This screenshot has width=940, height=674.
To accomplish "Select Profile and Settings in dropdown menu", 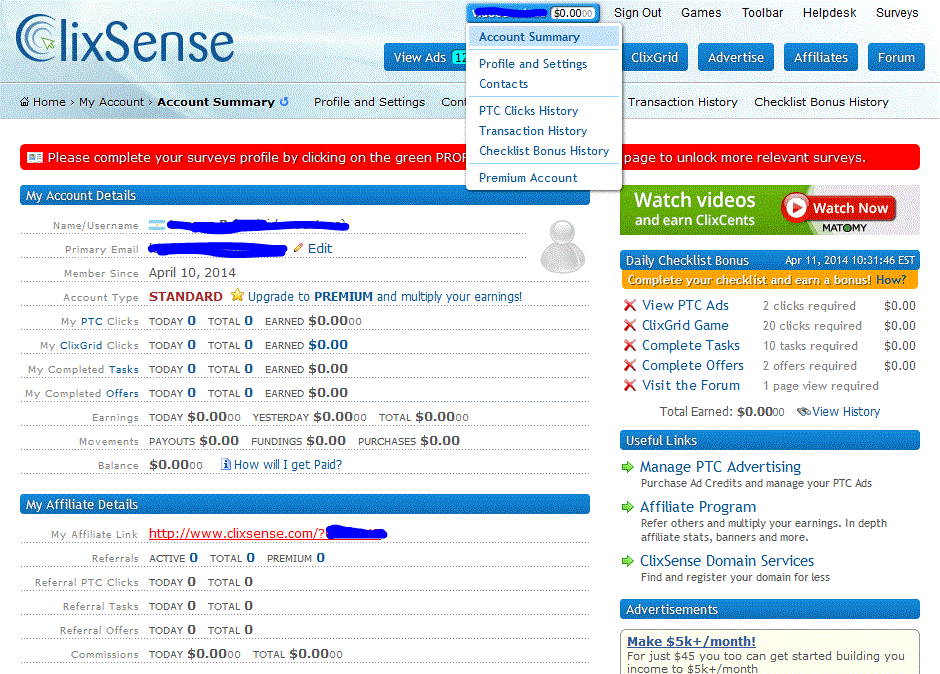I will point(532,64).
